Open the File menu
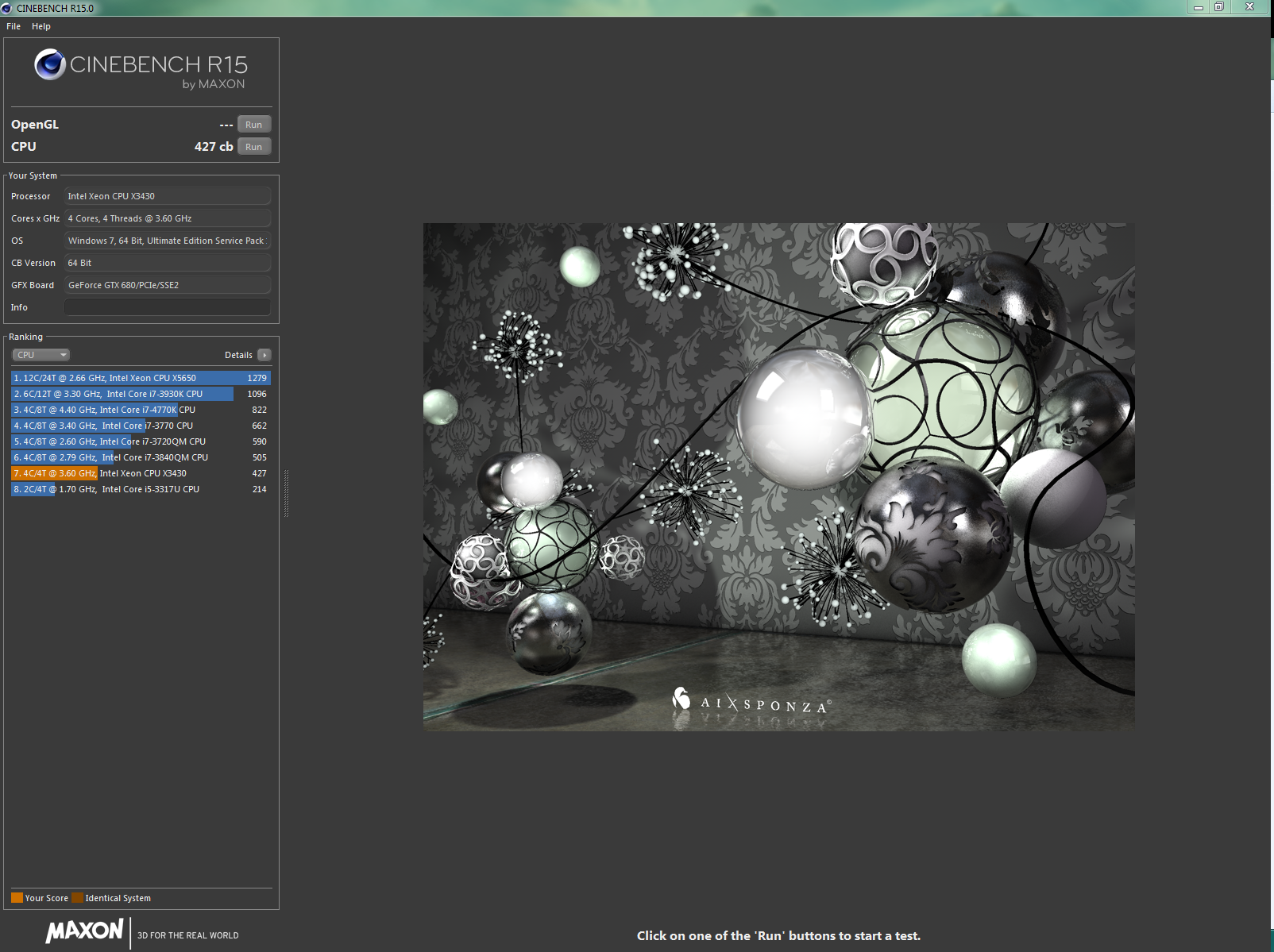Viewport: 1274px width, 952px height. click(x=14, y=26)
